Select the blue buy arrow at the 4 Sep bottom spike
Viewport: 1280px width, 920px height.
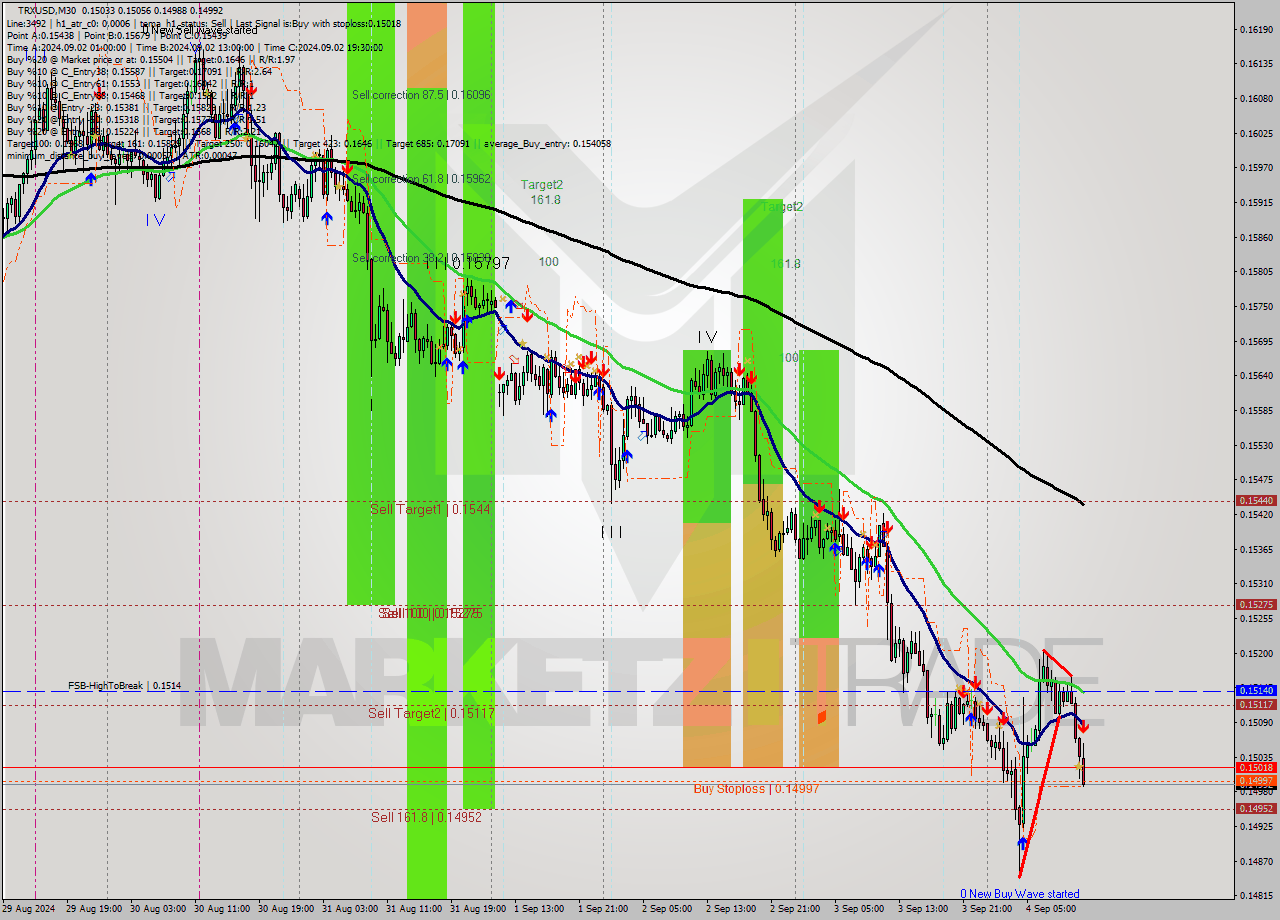[x=1022, y=845]
